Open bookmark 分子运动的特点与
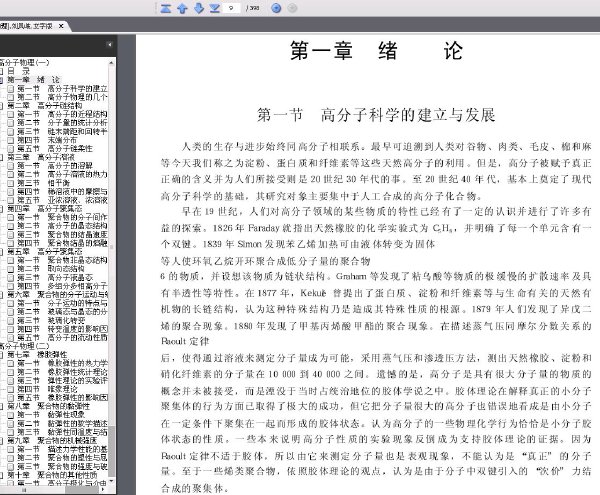The image size is (600, 495). tap(77, 303)
